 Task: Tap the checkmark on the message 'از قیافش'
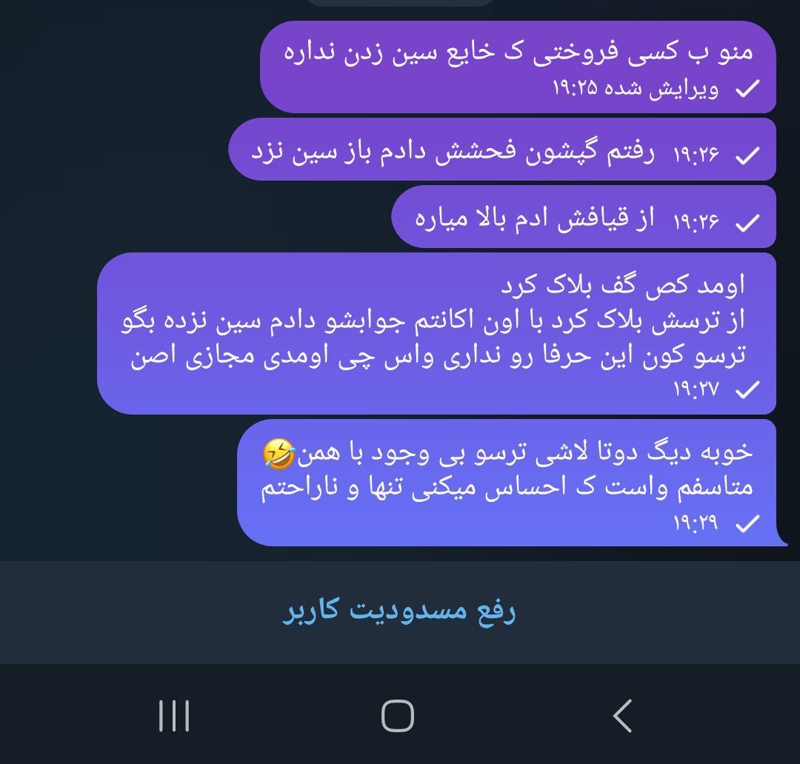pyautogui.click(x=747, y=223)
